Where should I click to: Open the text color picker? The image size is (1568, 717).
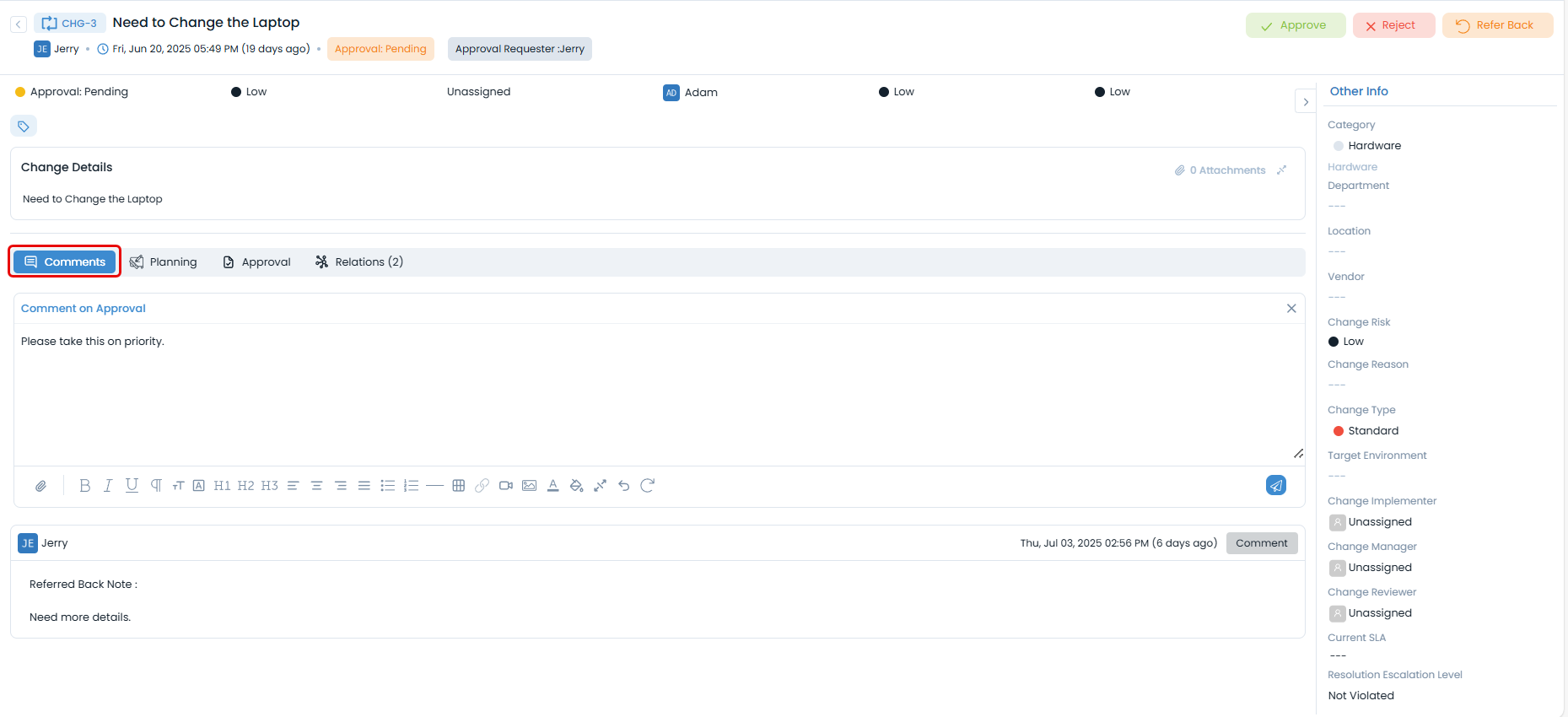click(553, 486)
